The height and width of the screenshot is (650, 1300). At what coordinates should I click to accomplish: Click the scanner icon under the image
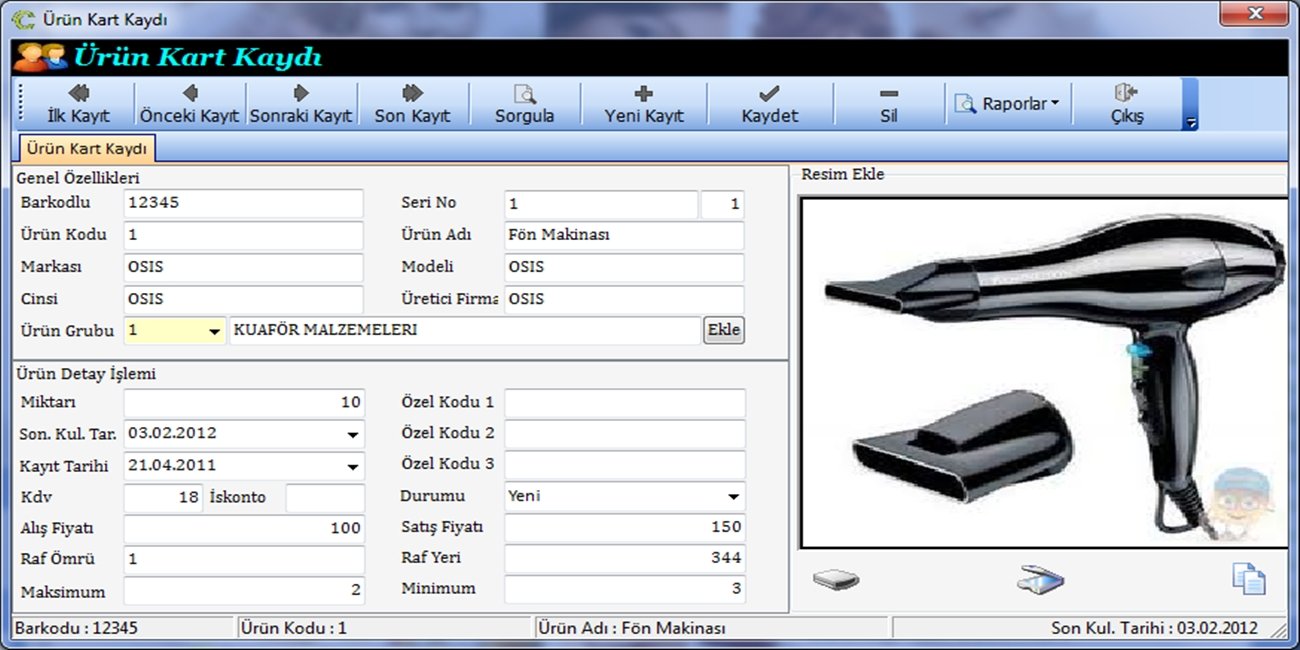click(x=1040, y=580)
